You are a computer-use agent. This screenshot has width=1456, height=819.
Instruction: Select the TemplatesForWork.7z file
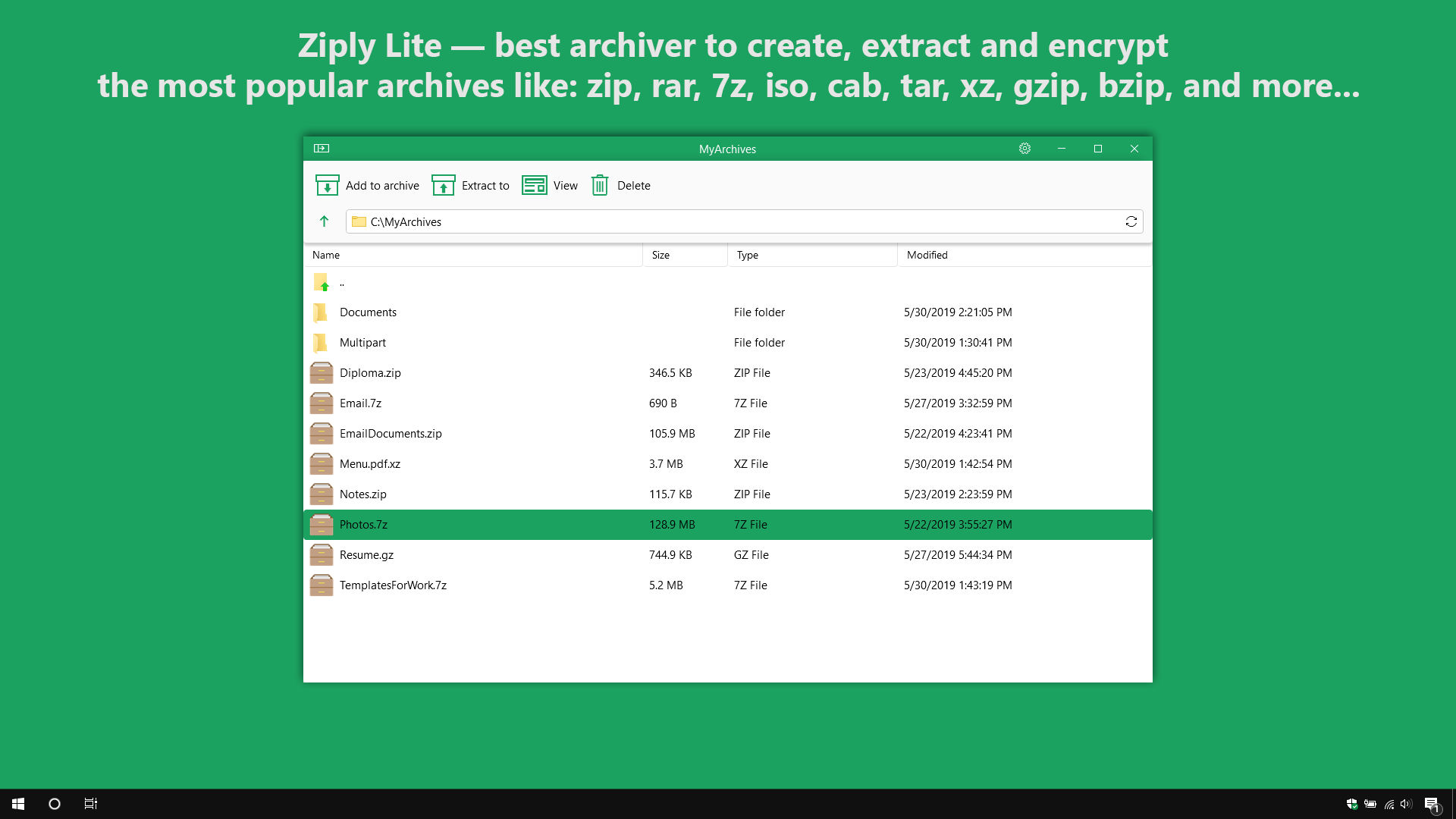click(x=393, y=585)
